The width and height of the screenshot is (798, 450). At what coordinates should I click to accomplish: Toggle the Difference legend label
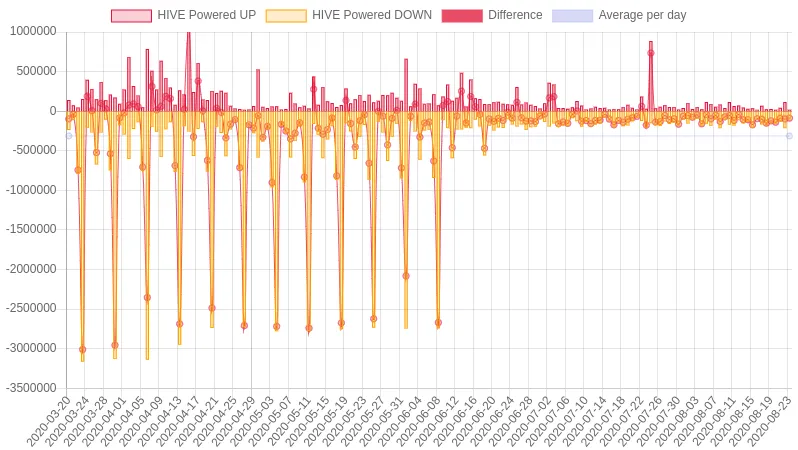(x=515, y=15)
